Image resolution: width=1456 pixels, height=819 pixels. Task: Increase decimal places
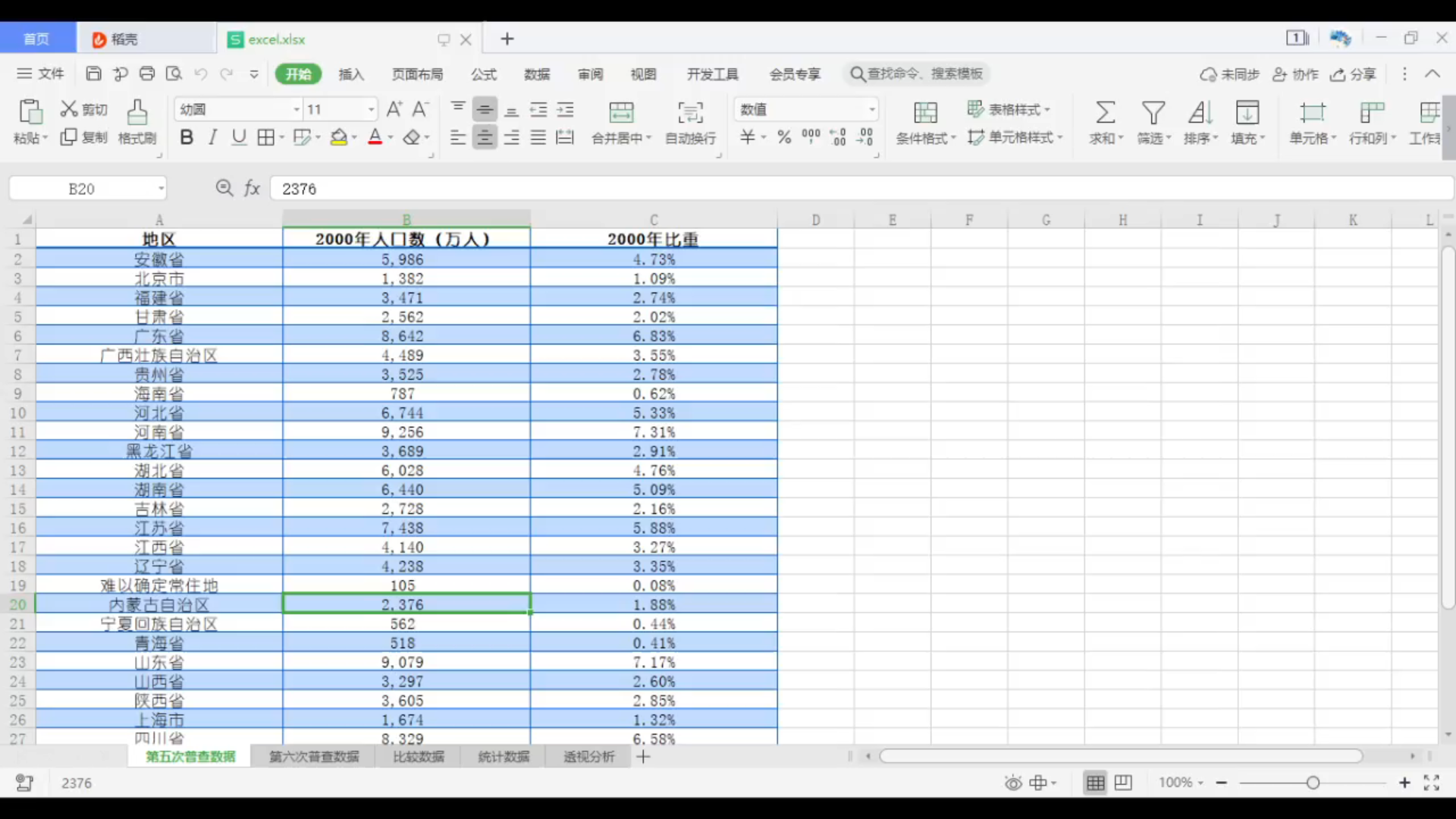838,137
